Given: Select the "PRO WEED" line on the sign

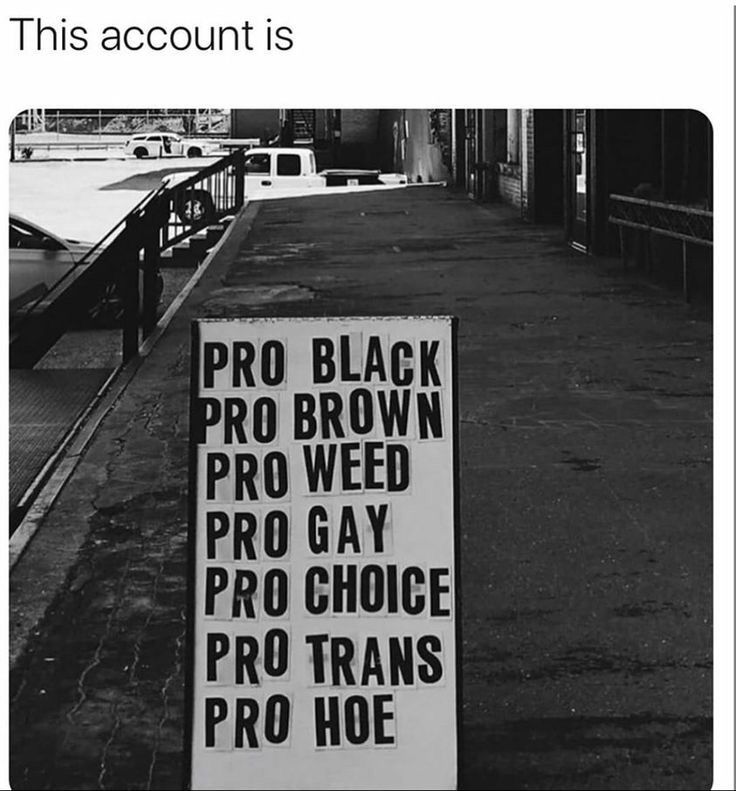Looking at the screenshot, I should pos(307,470).
